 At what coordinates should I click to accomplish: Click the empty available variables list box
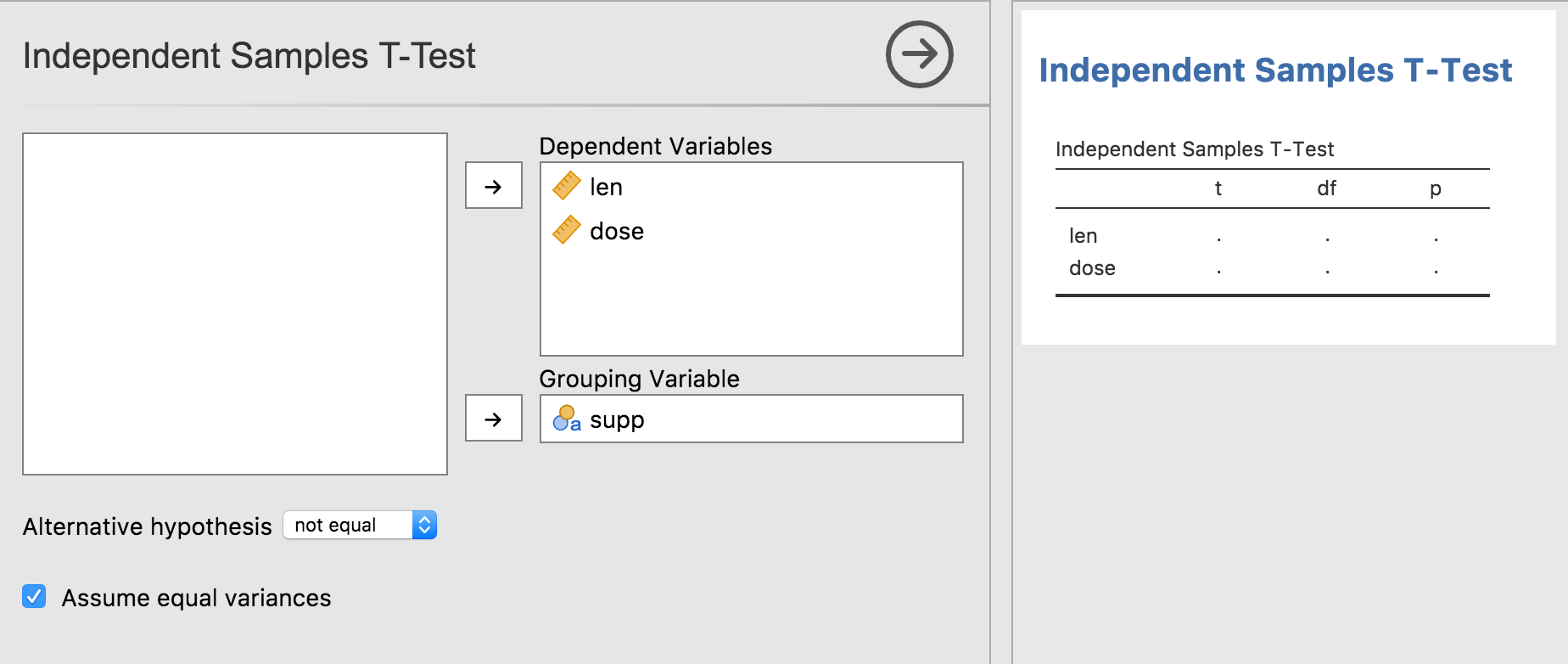tap(235, 303)
